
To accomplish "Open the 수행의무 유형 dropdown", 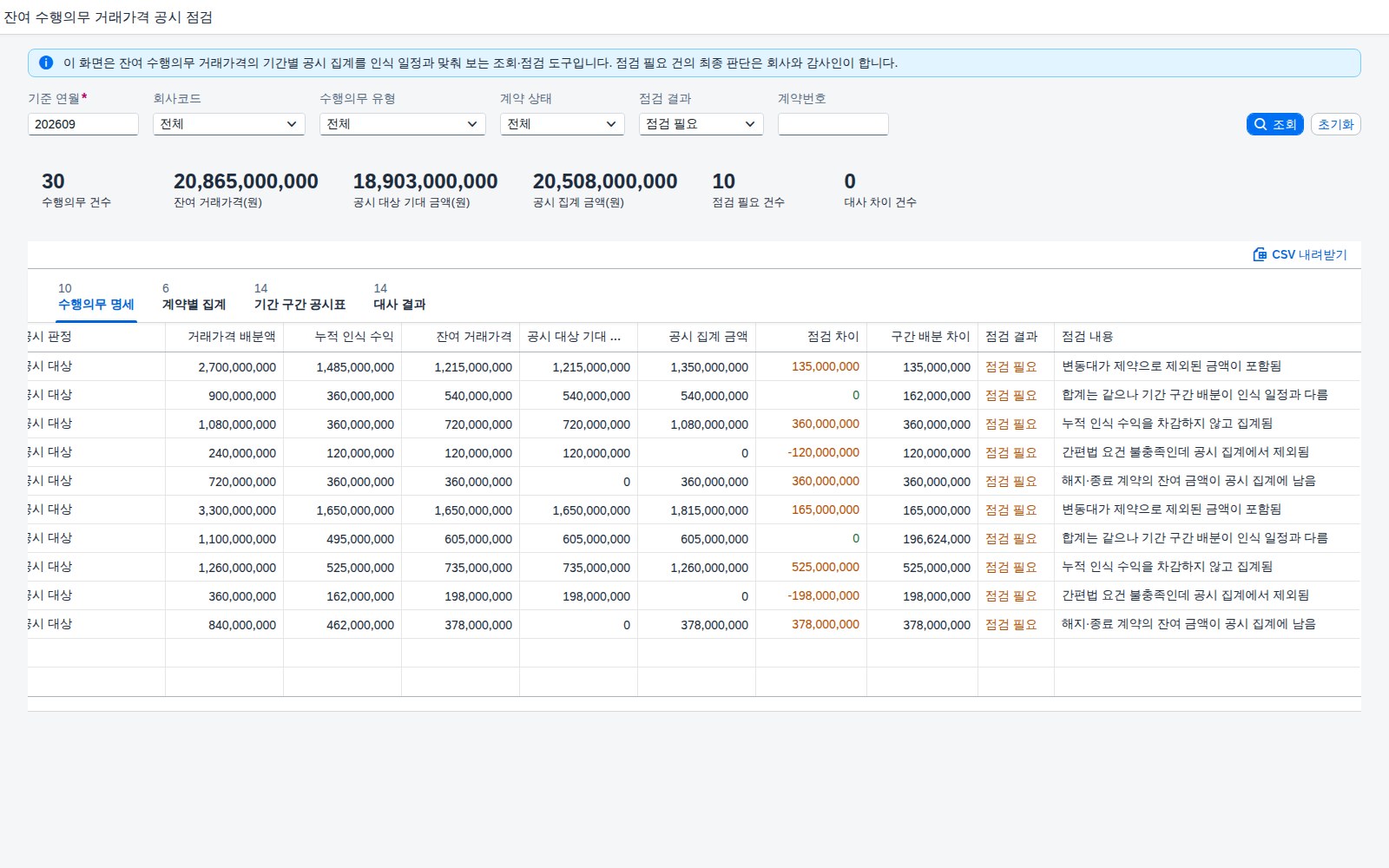I will [403, 124].
